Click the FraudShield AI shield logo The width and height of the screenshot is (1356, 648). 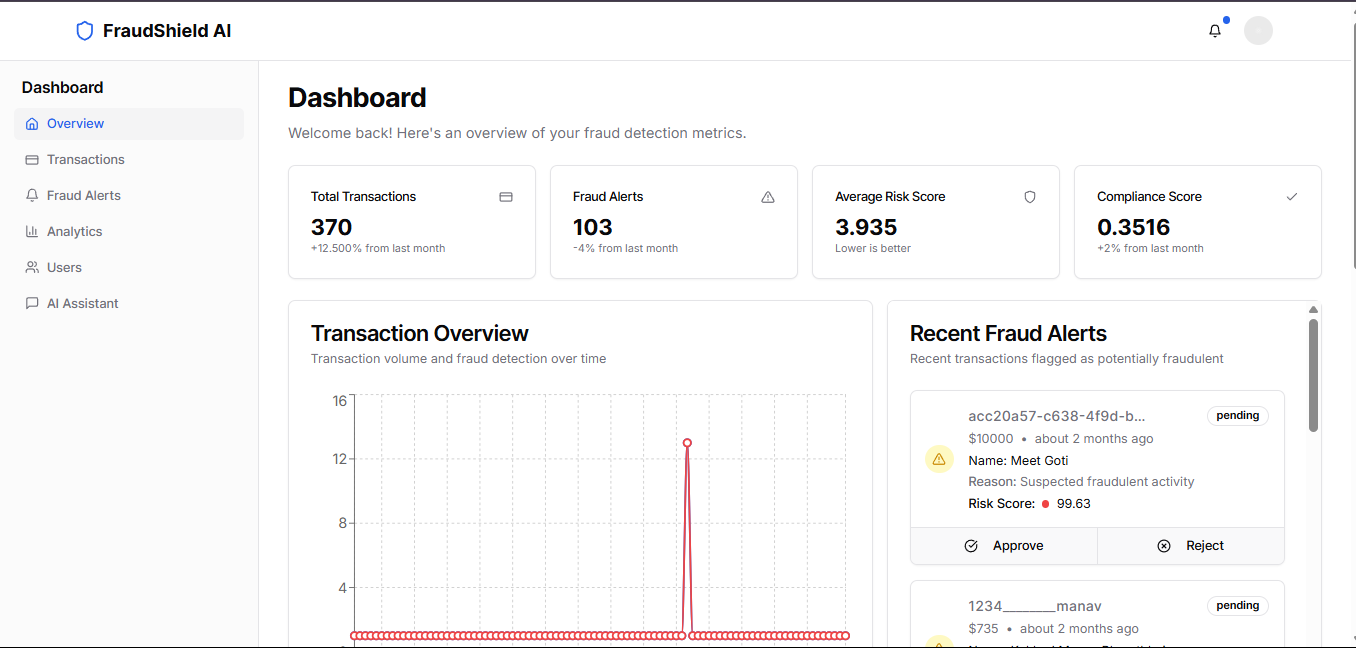coord(85,31)
